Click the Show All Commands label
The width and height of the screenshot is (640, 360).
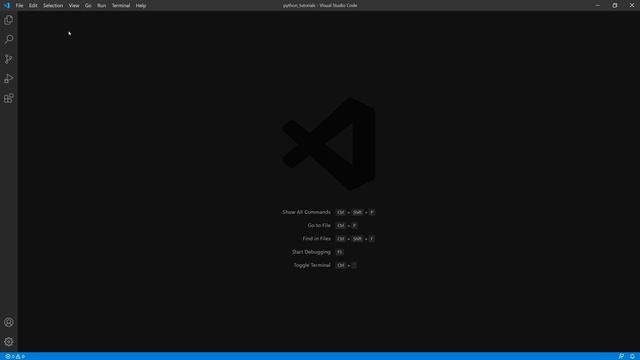coord(307,212)
